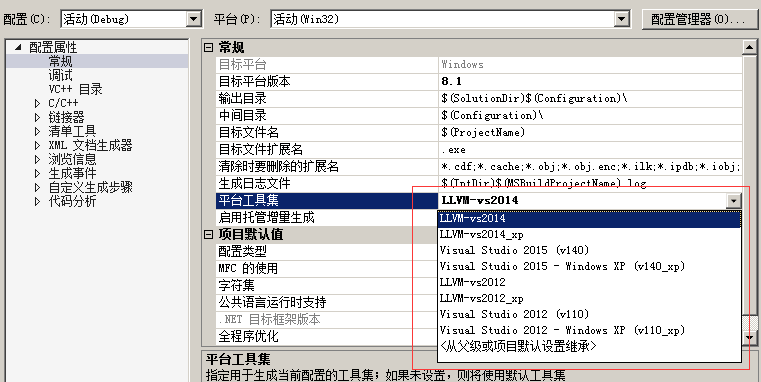Select the 中间目录 property row
The height and width of the screenshot is (382, 761).
(479, 116)
